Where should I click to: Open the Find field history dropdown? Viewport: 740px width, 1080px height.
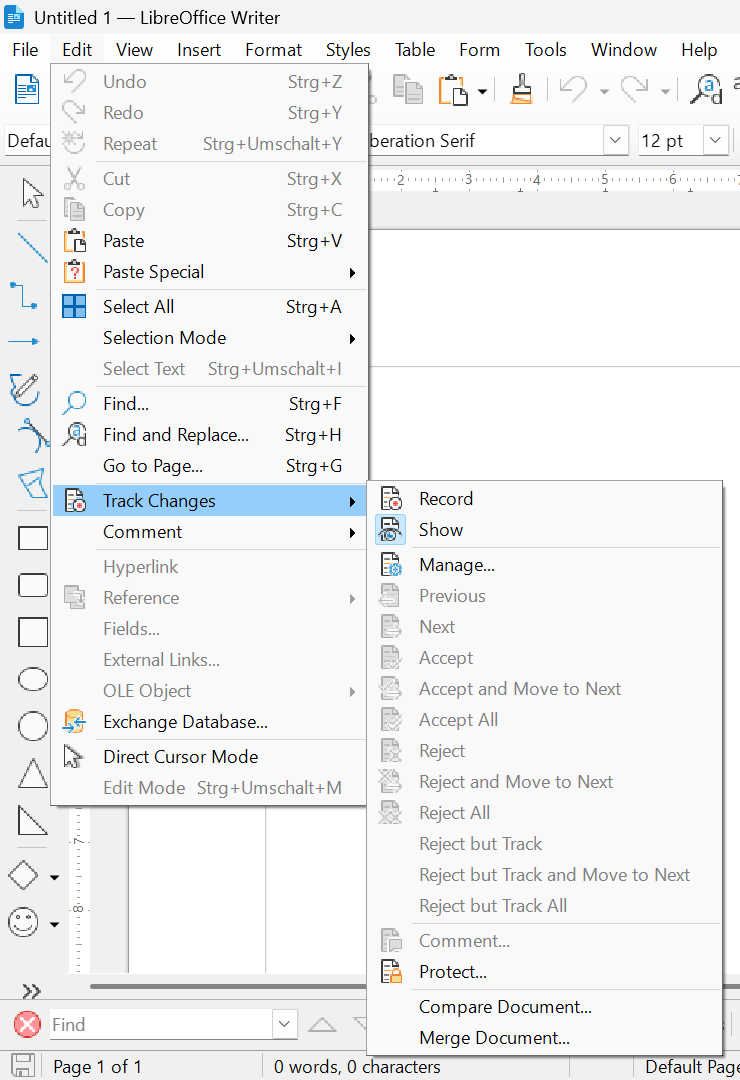[285, 1024]
